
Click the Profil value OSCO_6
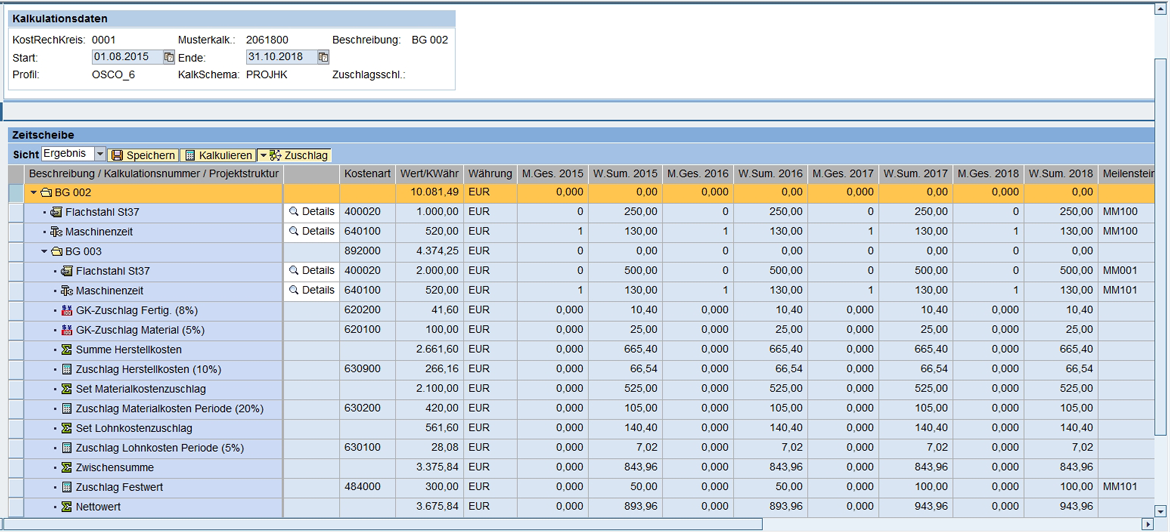pos(113,75)
